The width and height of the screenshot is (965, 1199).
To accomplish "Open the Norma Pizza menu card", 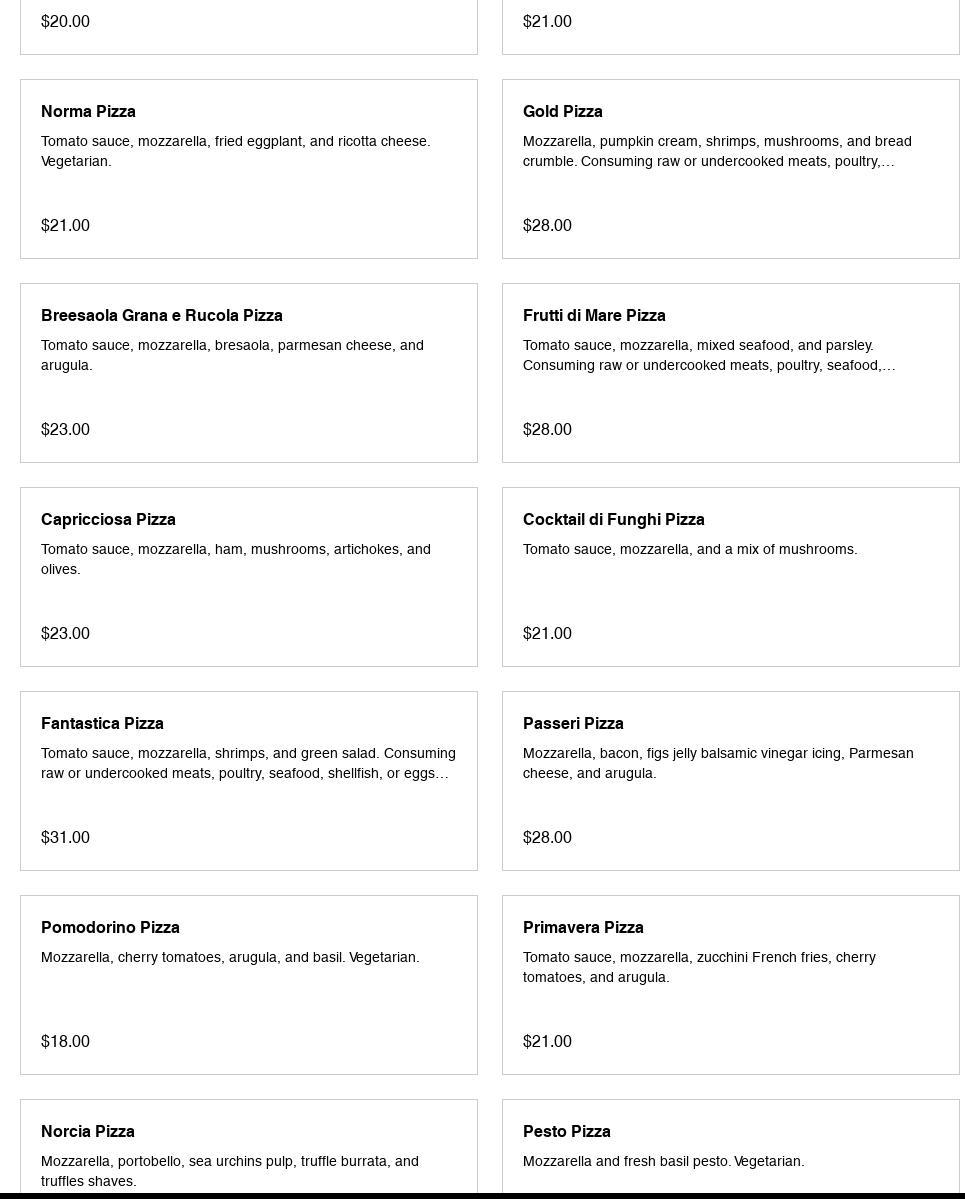I will click(248, 169).
